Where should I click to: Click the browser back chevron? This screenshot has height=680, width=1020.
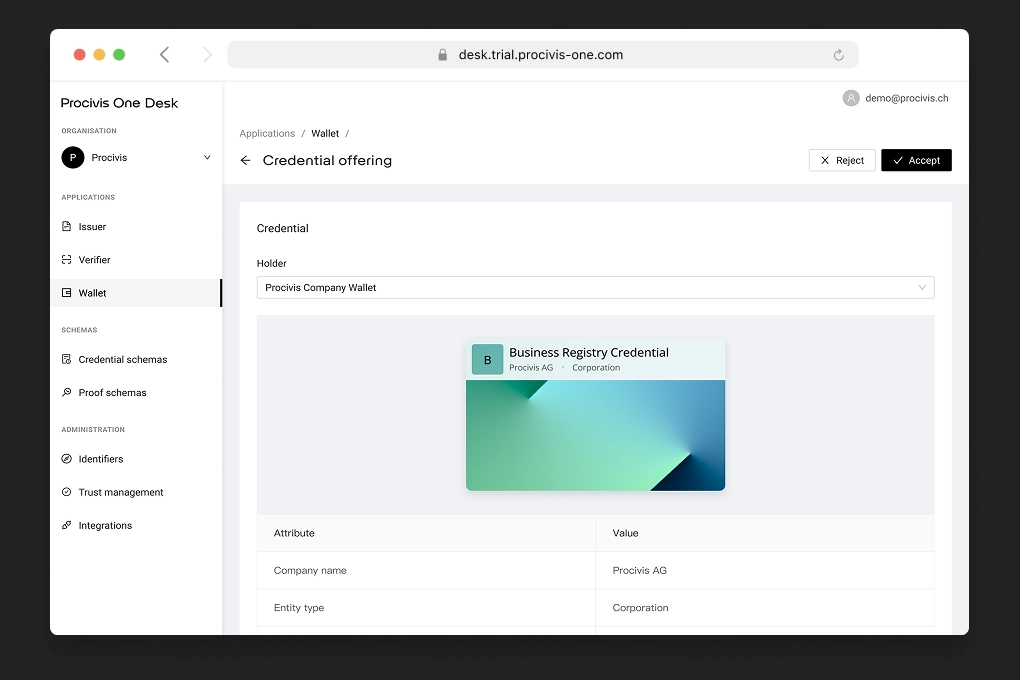coord(165,55)
